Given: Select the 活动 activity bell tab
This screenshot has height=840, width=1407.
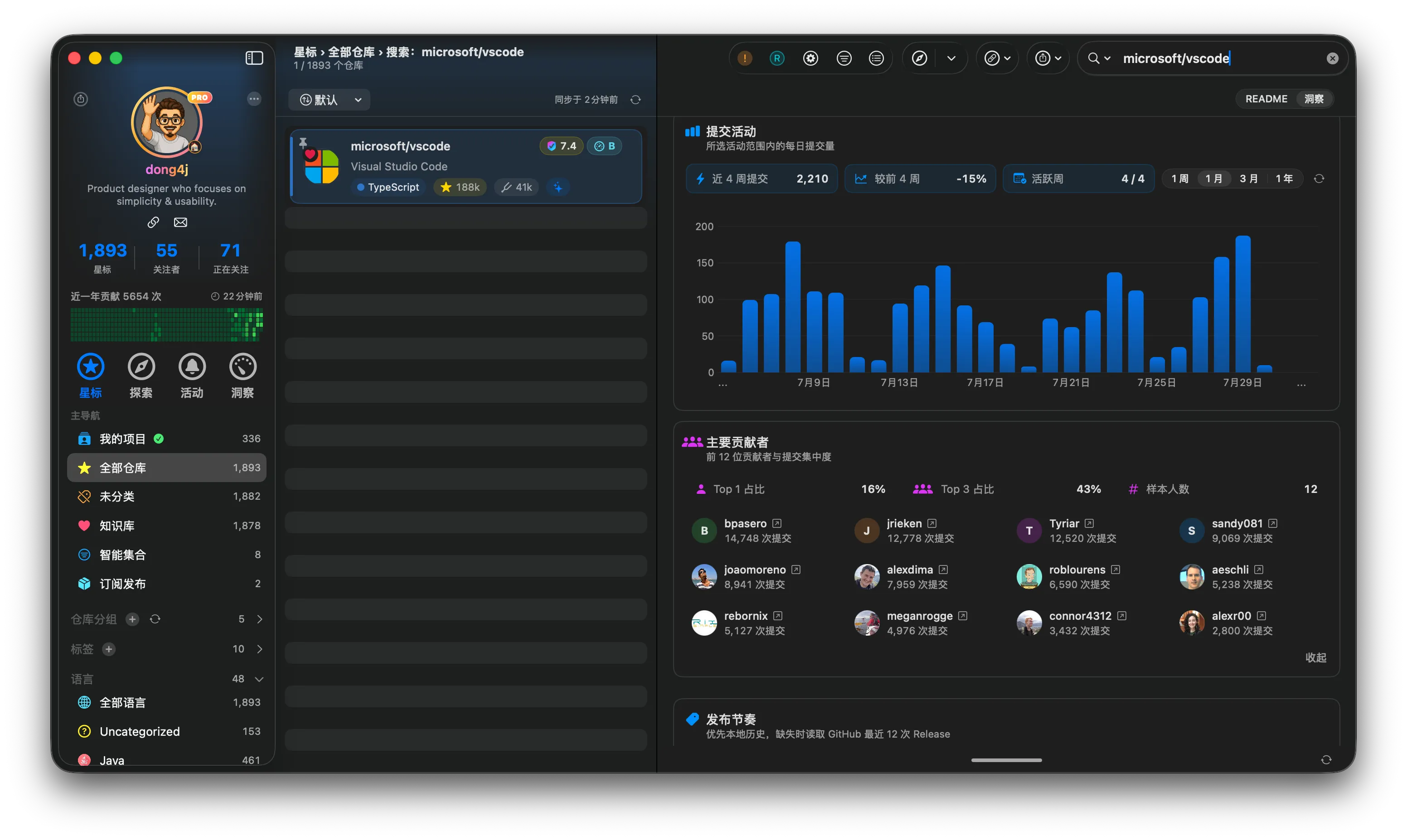Looking at the screenshot, I should click(x=192, y=376).
